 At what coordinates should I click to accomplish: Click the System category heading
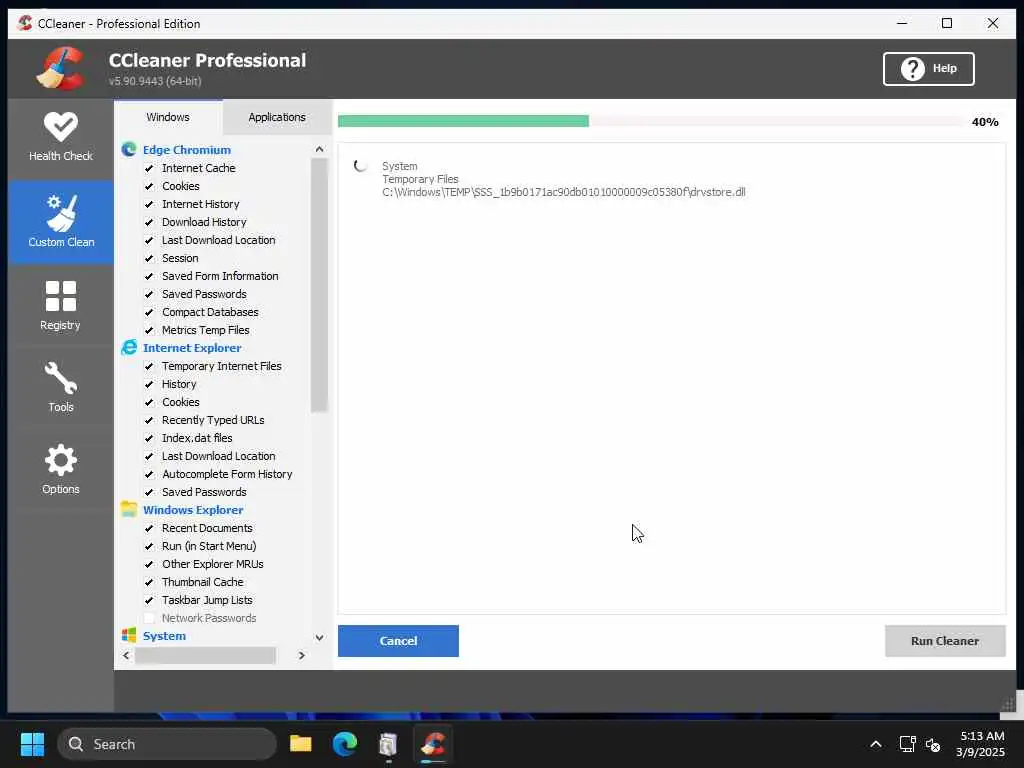pos(164,635)
